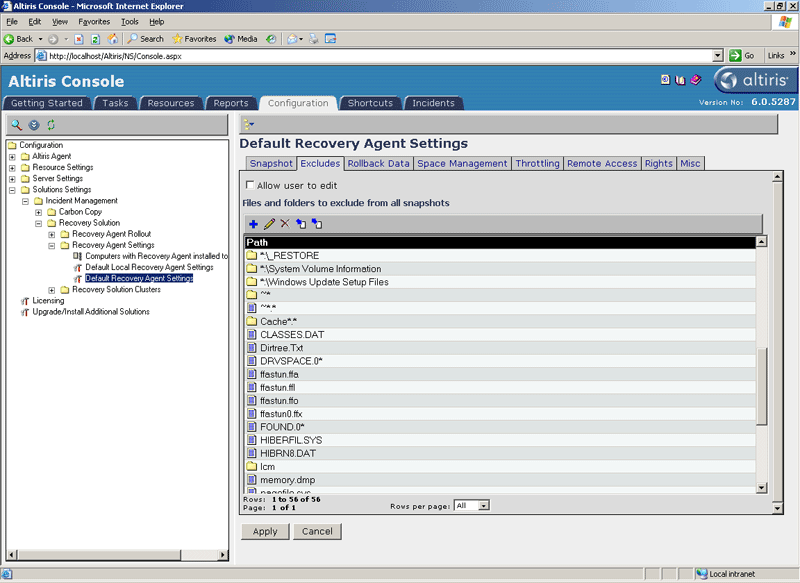The width and height of the screenshot is (800, 583).
Task: Expand the Altiris Agent tree node
Action: 12,157
